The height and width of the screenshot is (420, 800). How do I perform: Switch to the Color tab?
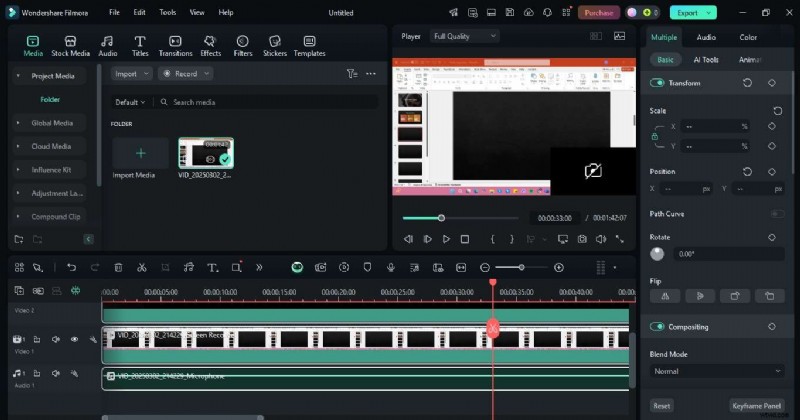(x=748, y=37)
